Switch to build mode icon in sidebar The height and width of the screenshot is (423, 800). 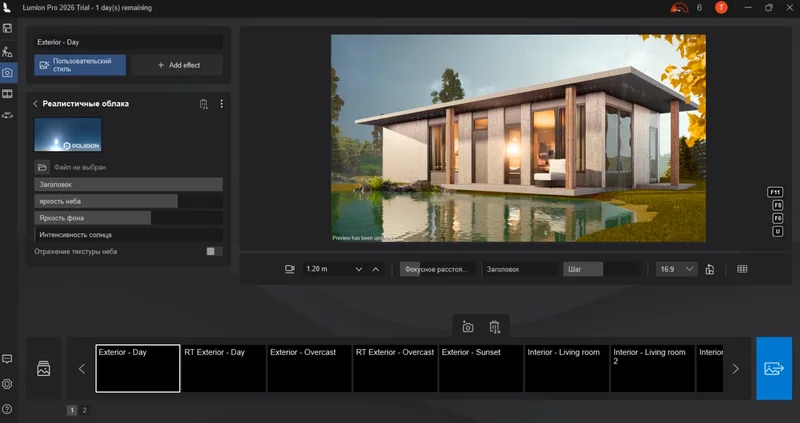pos(7,52)
